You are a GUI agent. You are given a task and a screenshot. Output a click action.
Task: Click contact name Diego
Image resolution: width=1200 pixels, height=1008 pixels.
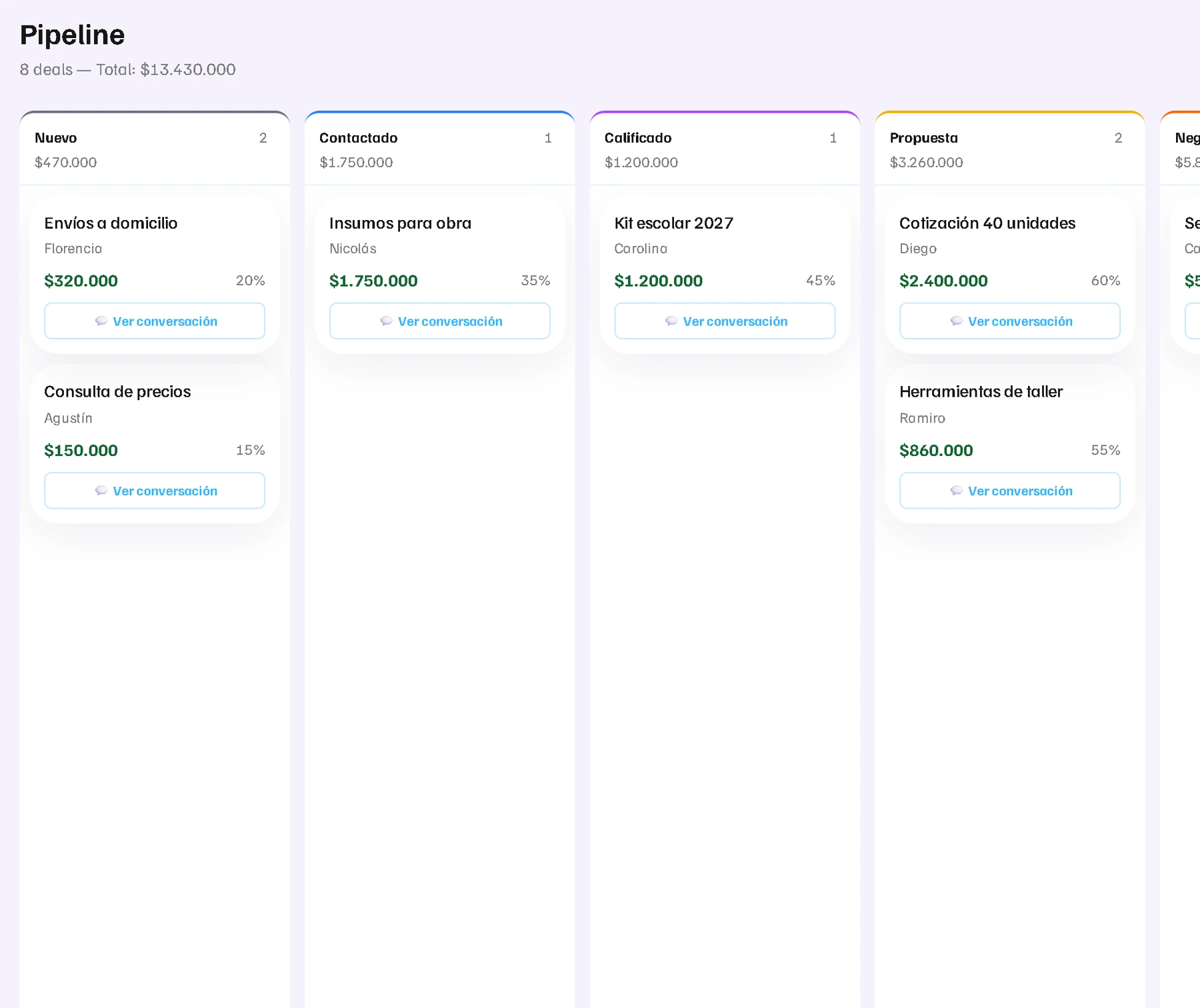(918, 249)
